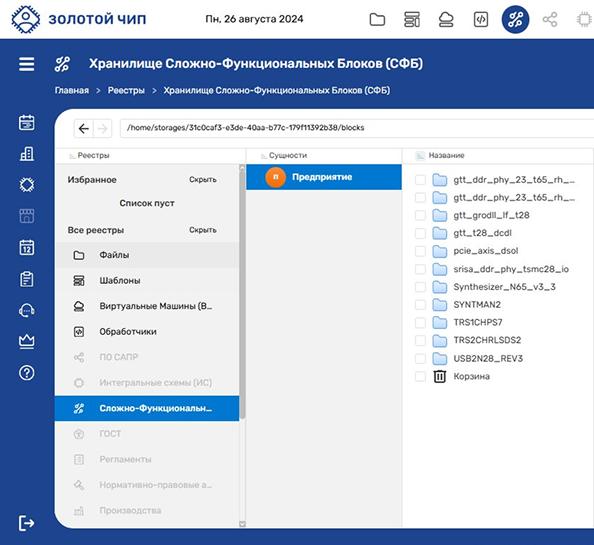Screen dimensions: 594x545
Task: Collapse the Избранное section via Скрыть
Action: (x=203, y=180)
